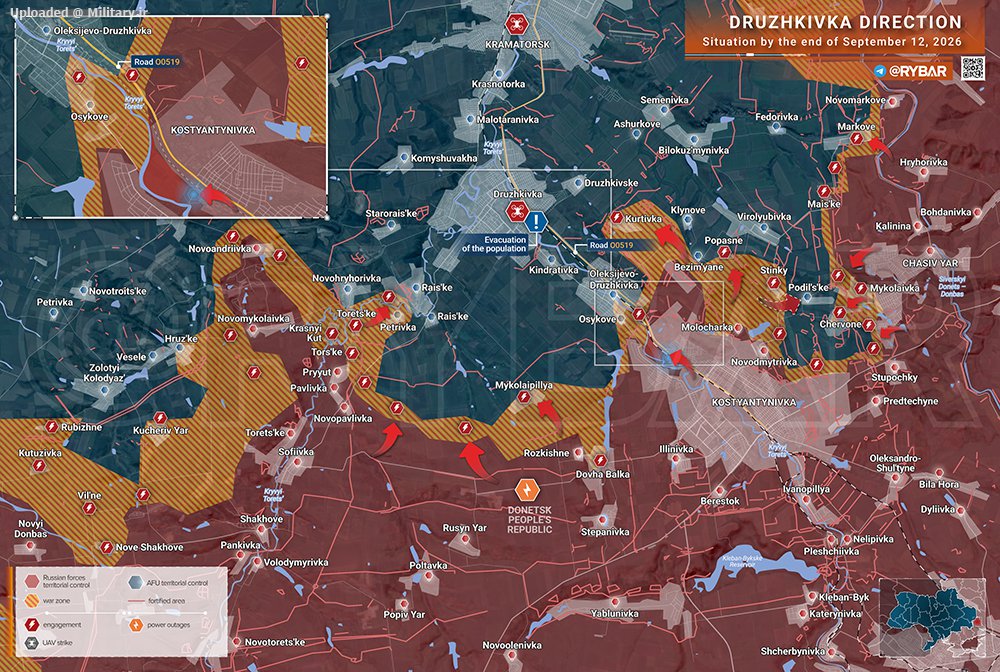Select the engagement icon at Mykolaipillya
1000x672 pixels.
[x=524, y=397]
